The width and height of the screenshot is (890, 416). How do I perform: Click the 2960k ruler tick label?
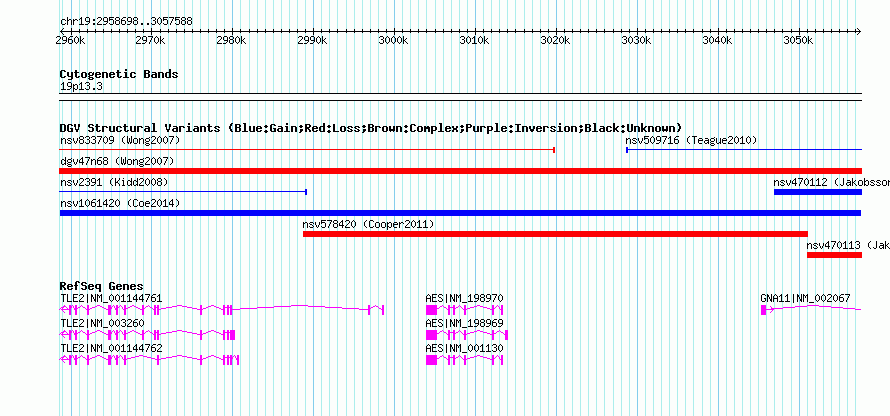[71, 41]
